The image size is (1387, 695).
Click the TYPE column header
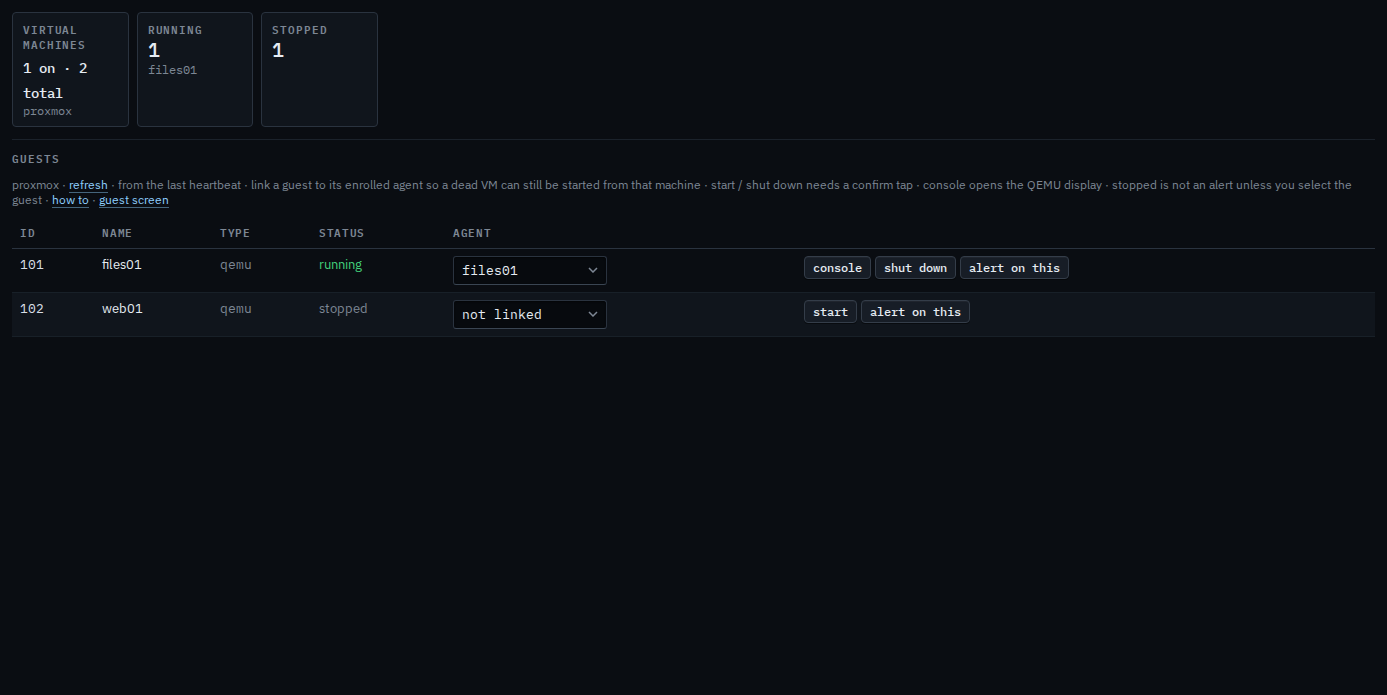click(x=235, y=233)
